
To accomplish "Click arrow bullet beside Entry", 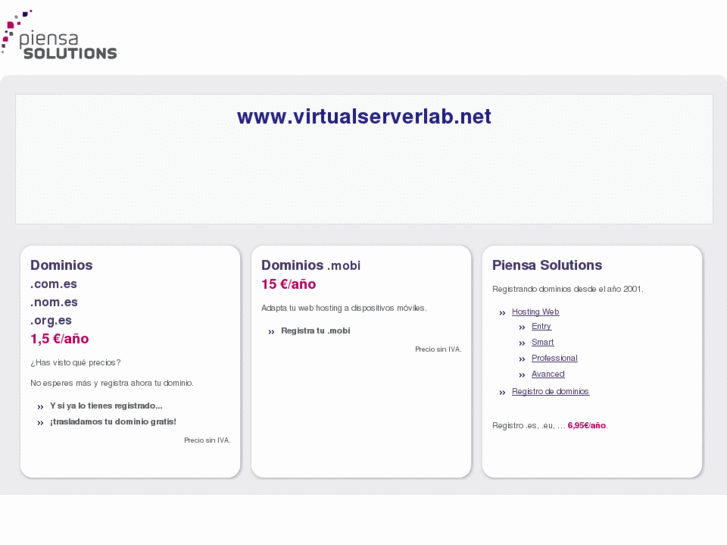I will click(x=522, y=328).
